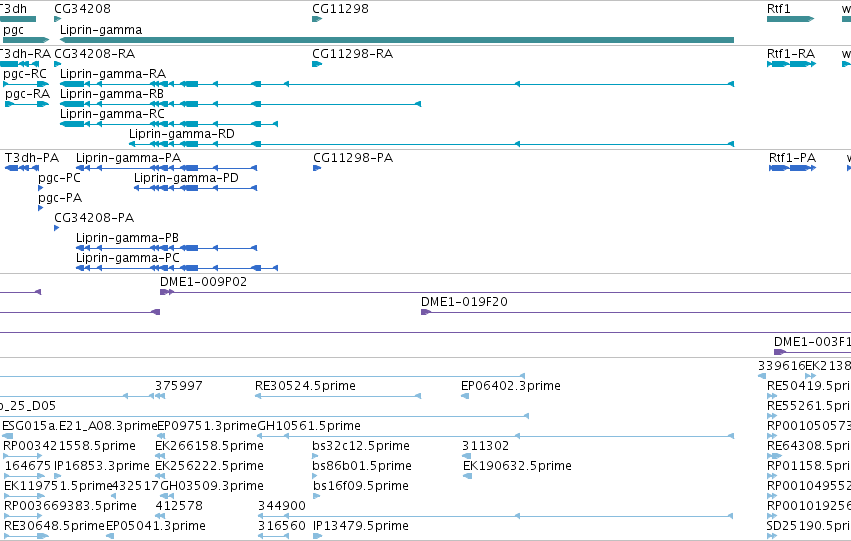Click EK190632.5prime EST label

[x=517, y=467]
